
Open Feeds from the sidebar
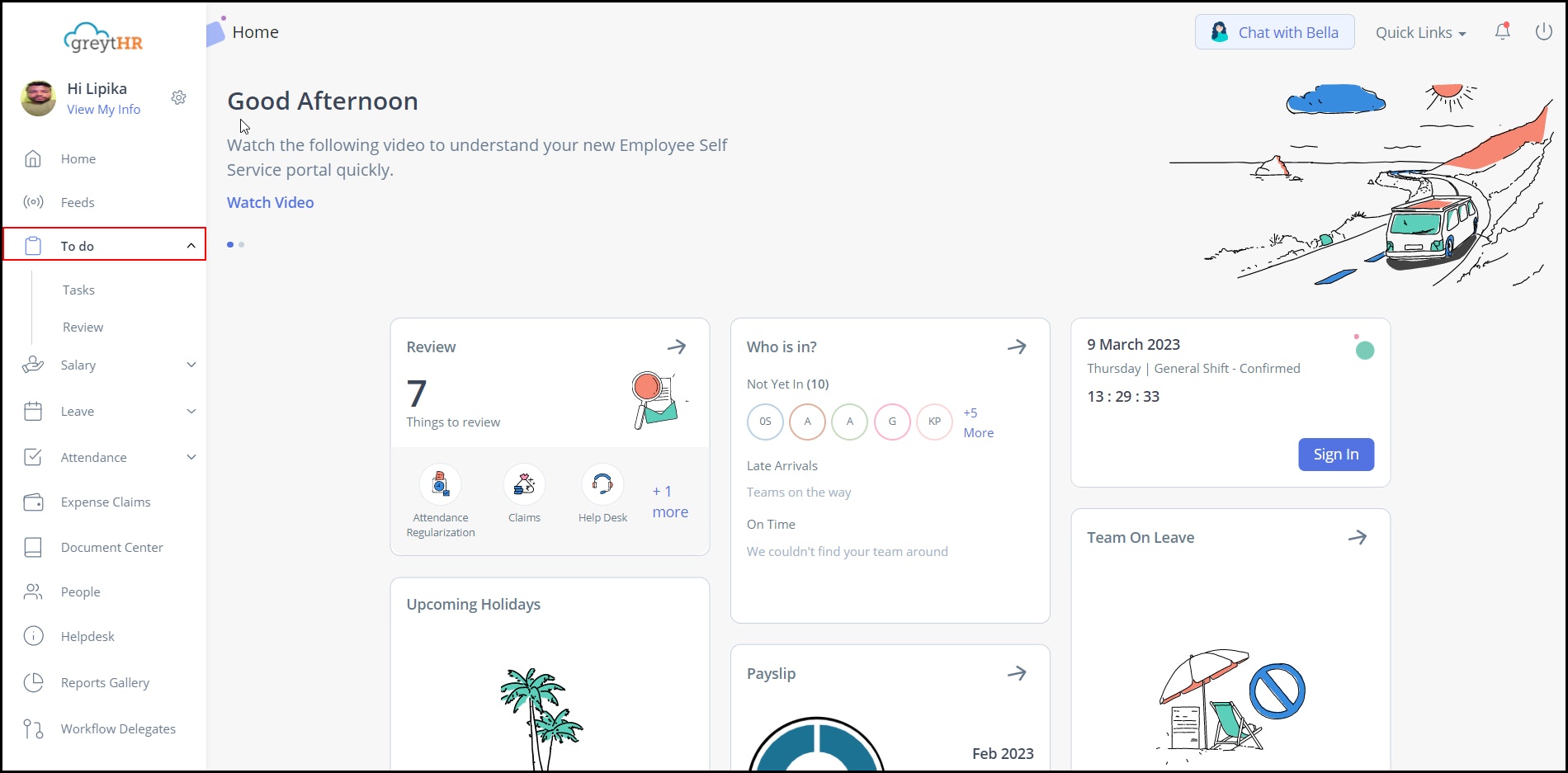tap(78, 202)
